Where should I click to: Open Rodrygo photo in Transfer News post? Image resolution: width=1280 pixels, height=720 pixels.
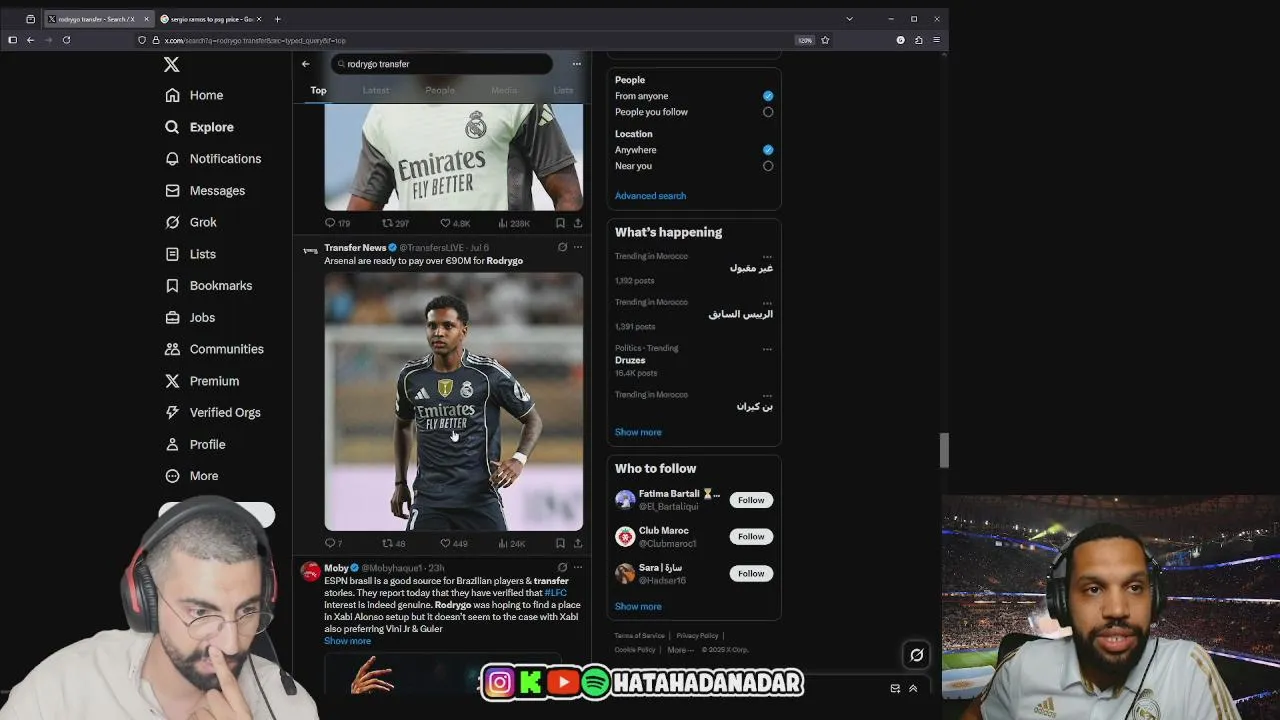click(x=454, y=401)
